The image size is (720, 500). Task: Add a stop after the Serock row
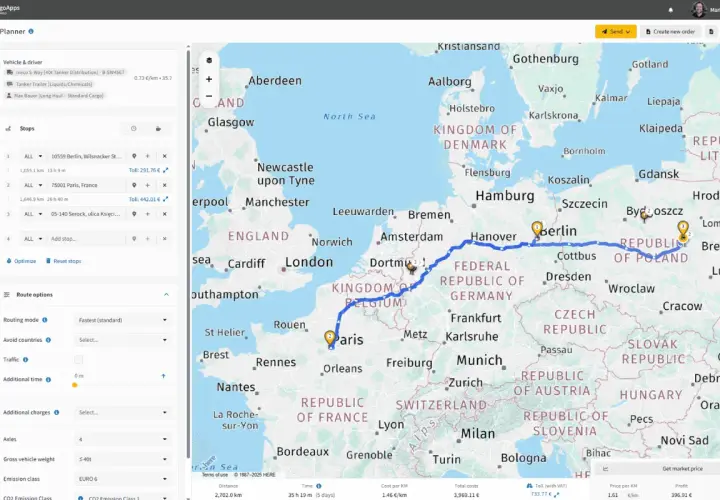pos(147,214)
